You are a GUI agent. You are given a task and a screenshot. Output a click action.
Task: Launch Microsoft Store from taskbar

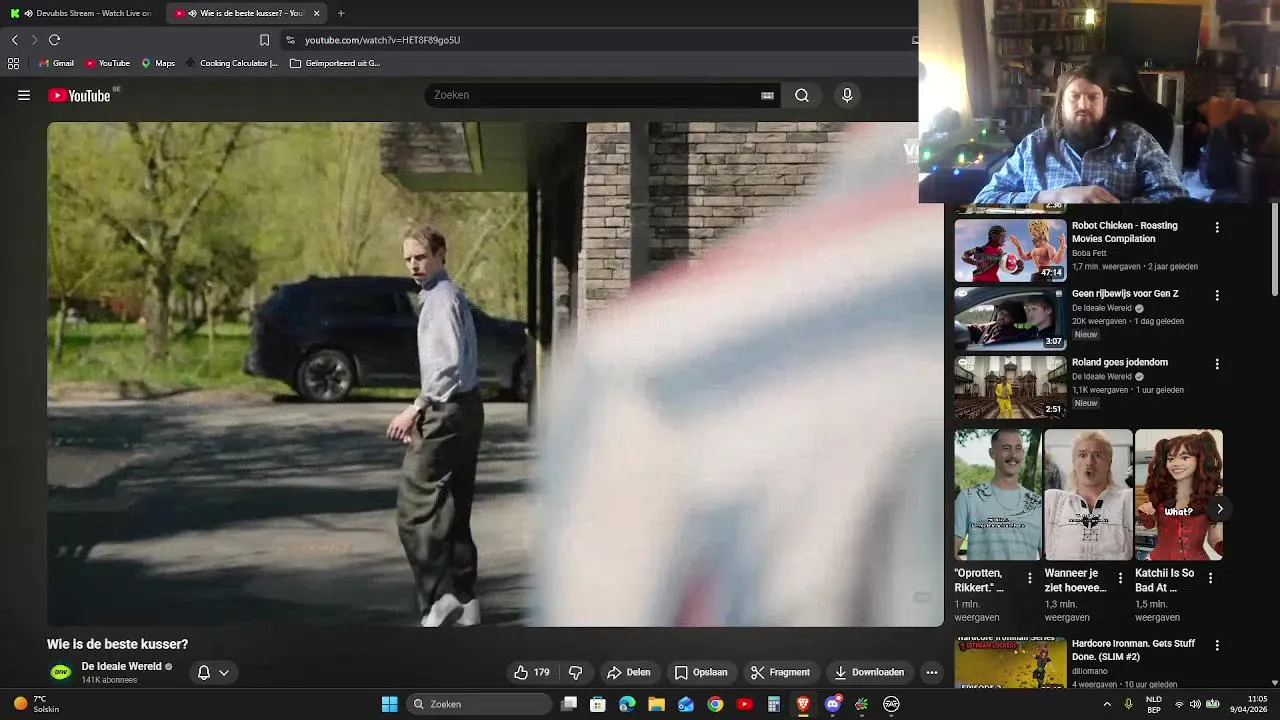[x=598, y=704]
